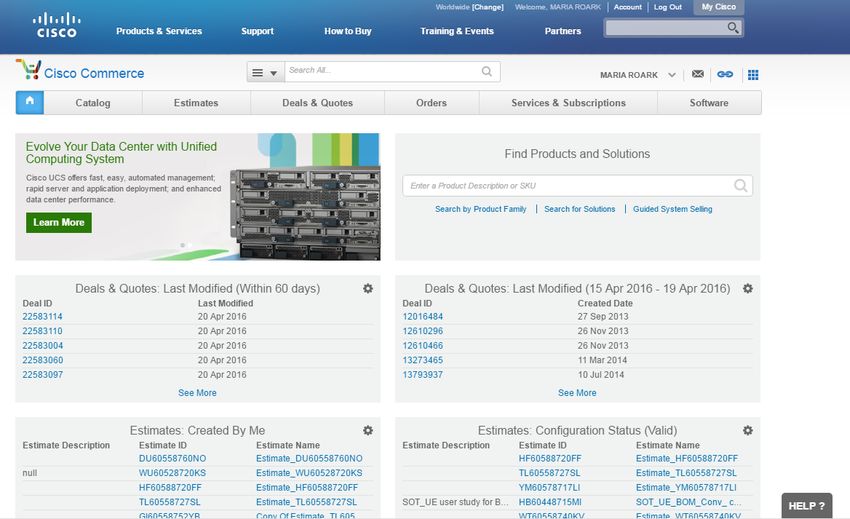Viewport: 850px width, 519px height.
Task: Click the Account link
Action: click(628, 7)
